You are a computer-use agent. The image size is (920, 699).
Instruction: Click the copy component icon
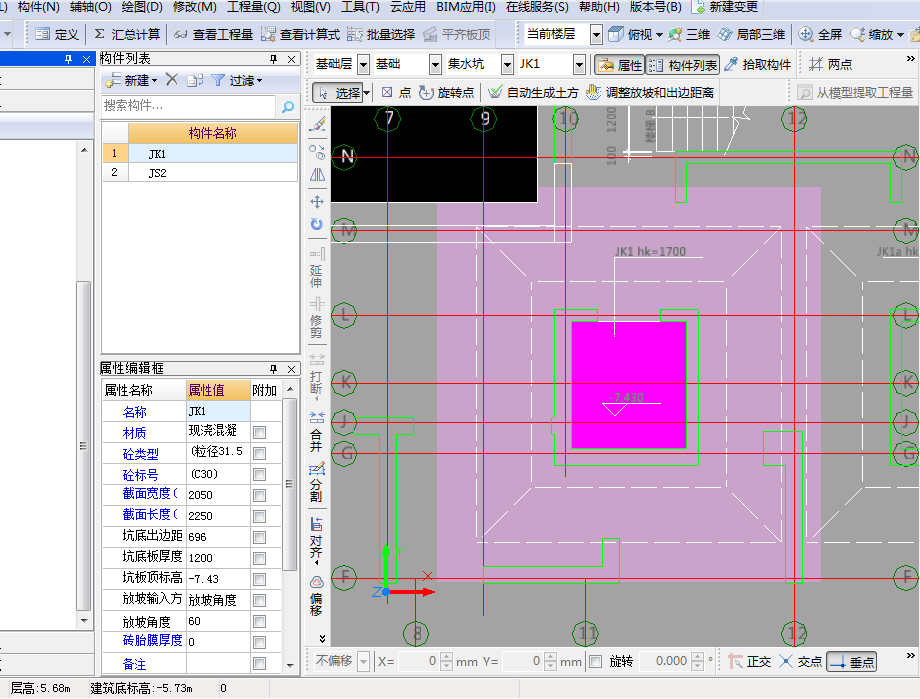tap(195, 80)
